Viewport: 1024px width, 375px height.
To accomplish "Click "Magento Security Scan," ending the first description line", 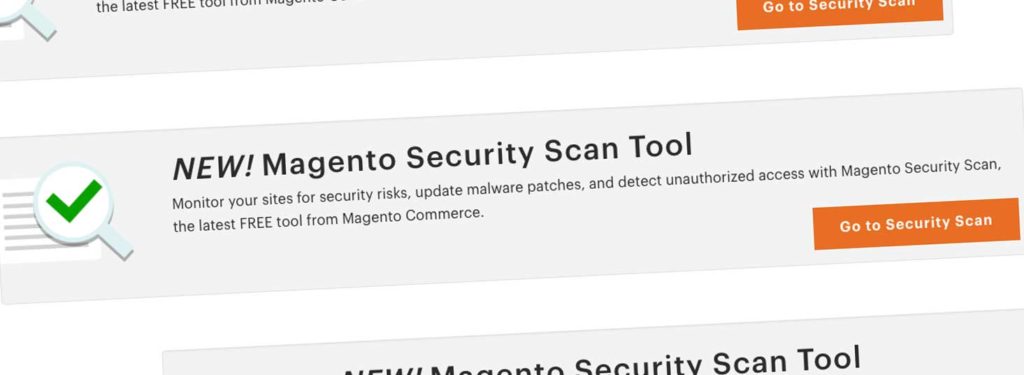I will click(x=921, y=168).
